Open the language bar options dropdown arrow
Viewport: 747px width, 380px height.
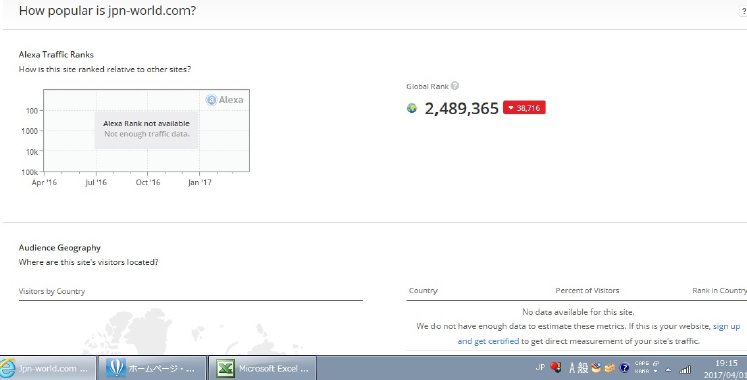point(656,371)
